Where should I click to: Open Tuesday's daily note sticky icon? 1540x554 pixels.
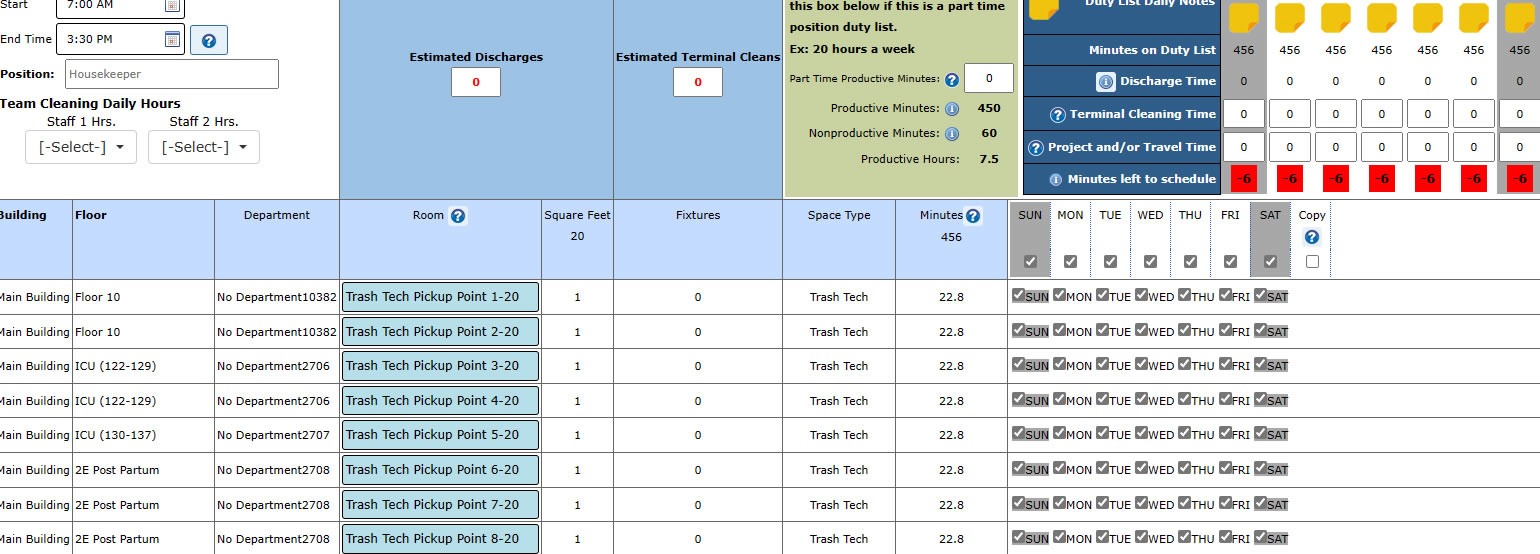click(x=1335, y=18)
